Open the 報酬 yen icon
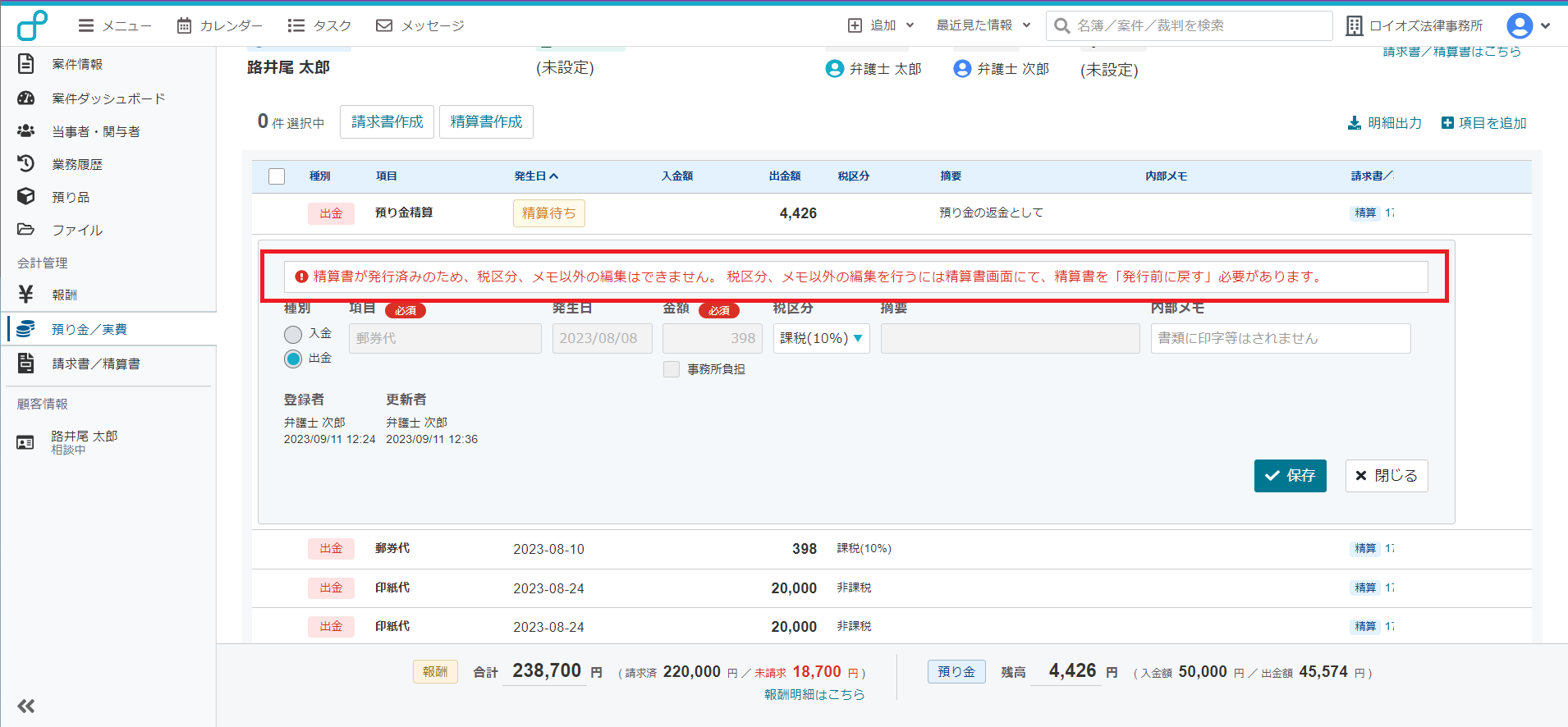This screenshot has width=1568, height=727. [x=26, y=295]
